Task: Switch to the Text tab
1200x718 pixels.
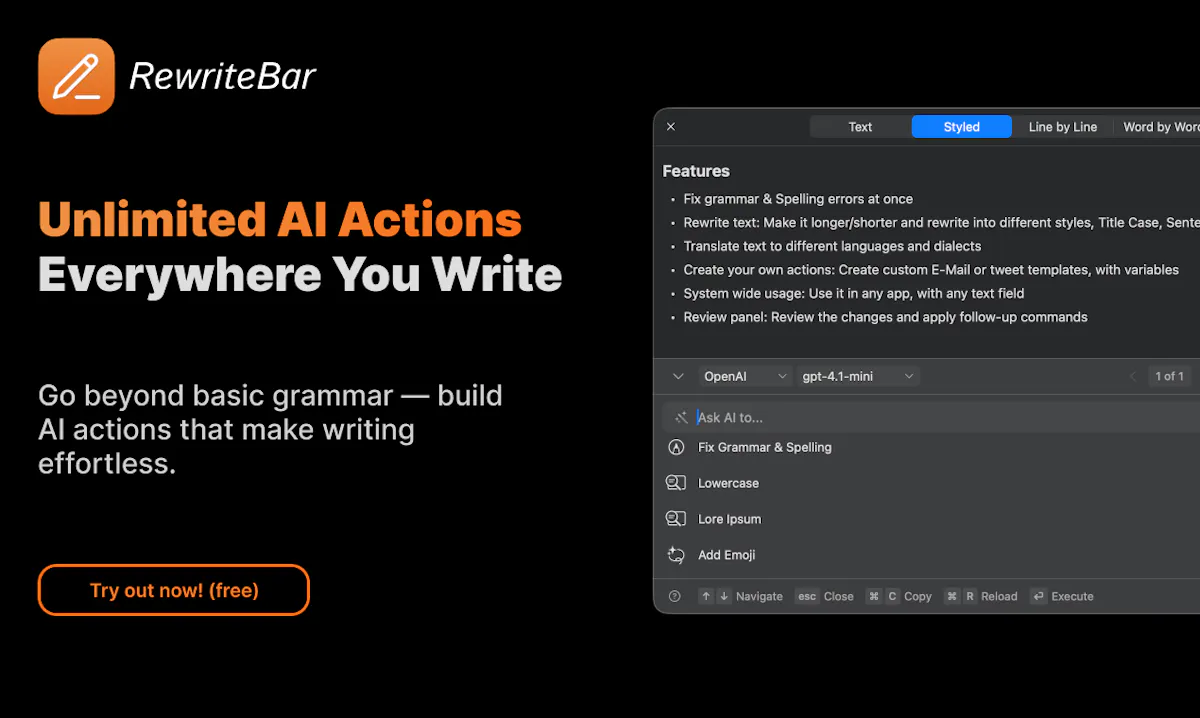Action: [x=860, y=127]
